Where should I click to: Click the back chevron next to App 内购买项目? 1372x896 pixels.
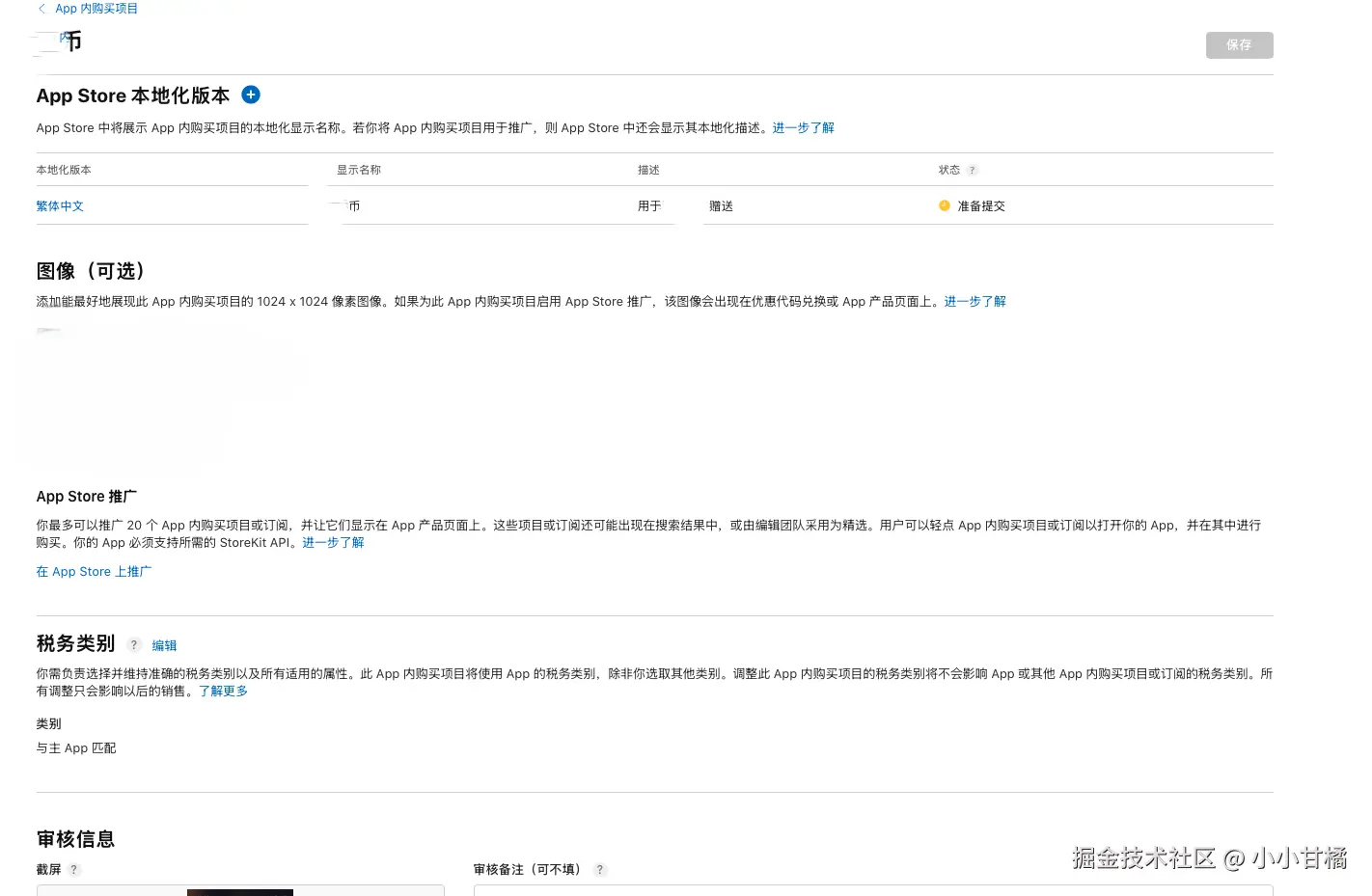(x=41, y=8)
